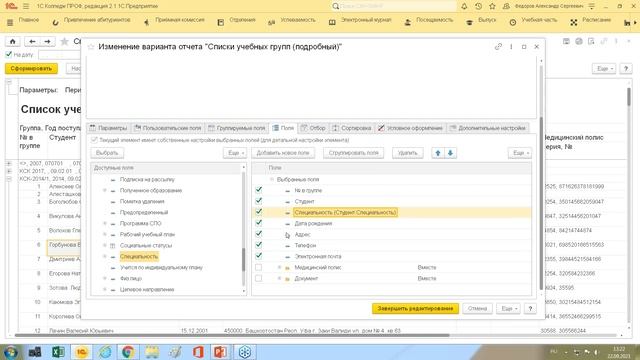Image resolution: width=640 pixels, height=360 pixels.
Task: Expand Социальные статусы field
Action: (104, 245)
